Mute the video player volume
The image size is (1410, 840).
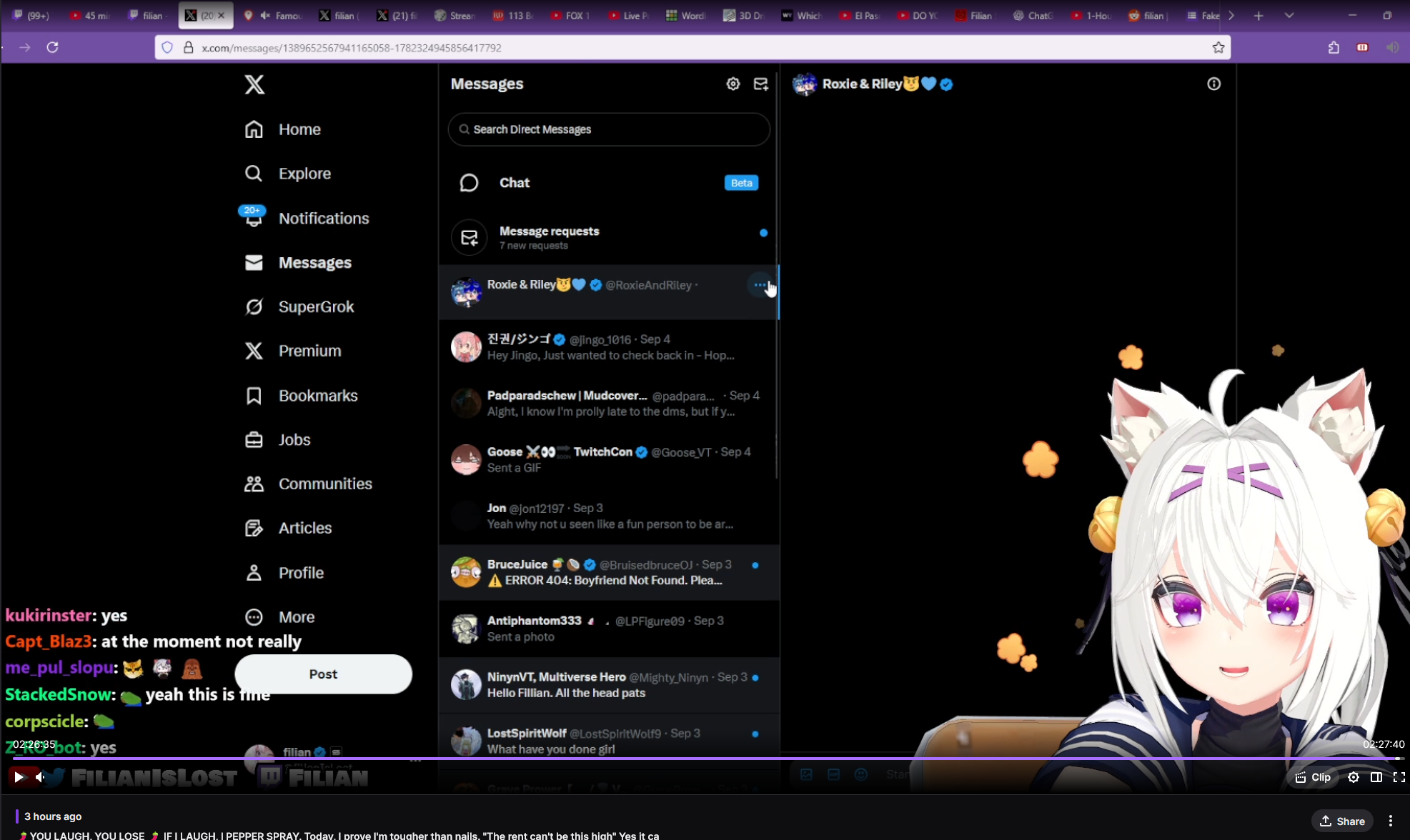coord(41,777)
